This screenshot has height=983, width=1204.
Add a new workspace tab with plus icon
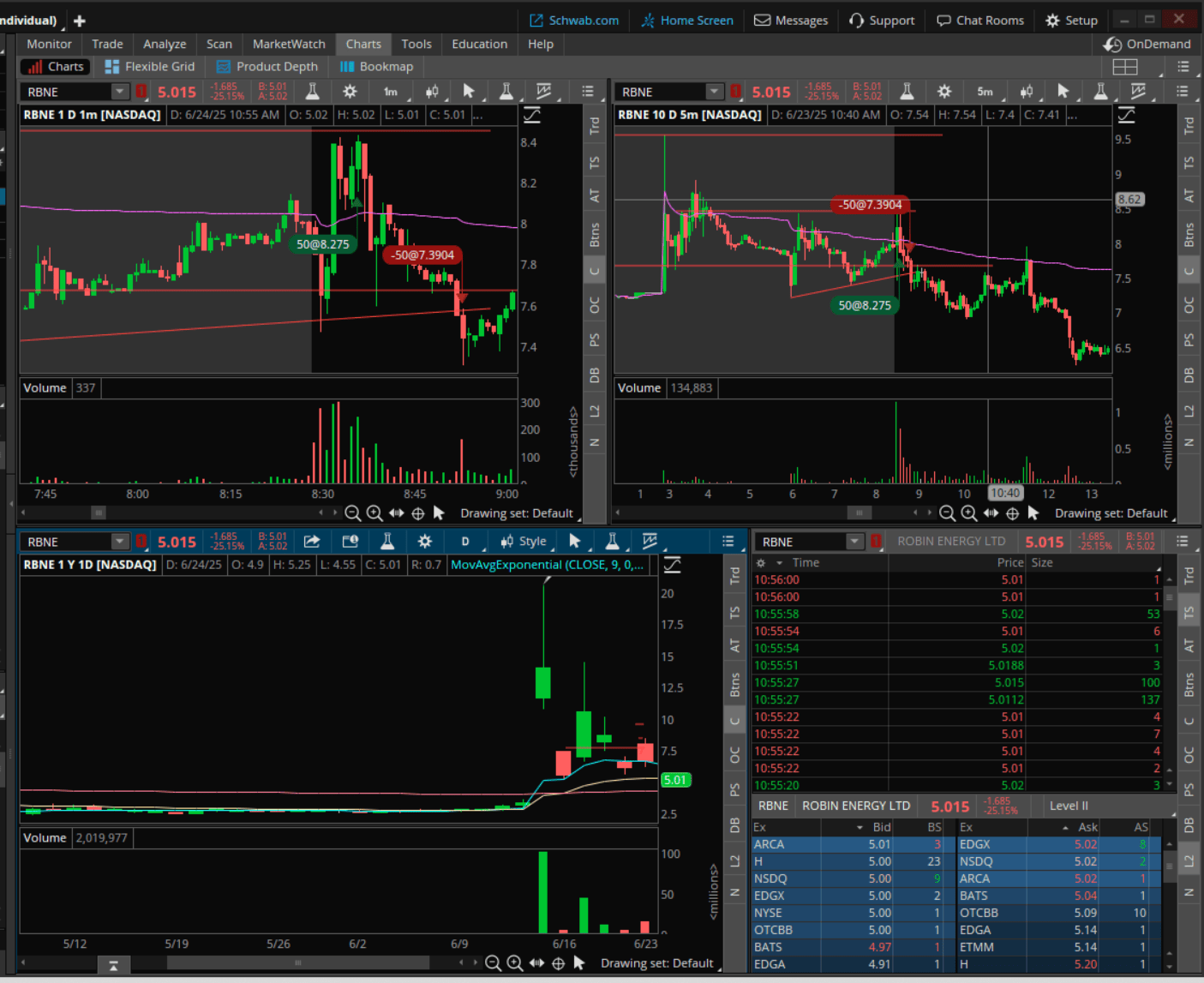80,21
